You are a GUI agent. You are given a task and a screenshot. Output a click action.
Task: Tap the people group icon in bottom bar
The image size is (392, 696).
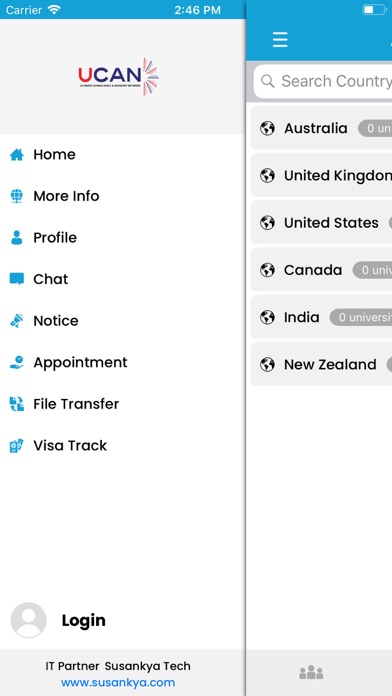pos(311,672)
